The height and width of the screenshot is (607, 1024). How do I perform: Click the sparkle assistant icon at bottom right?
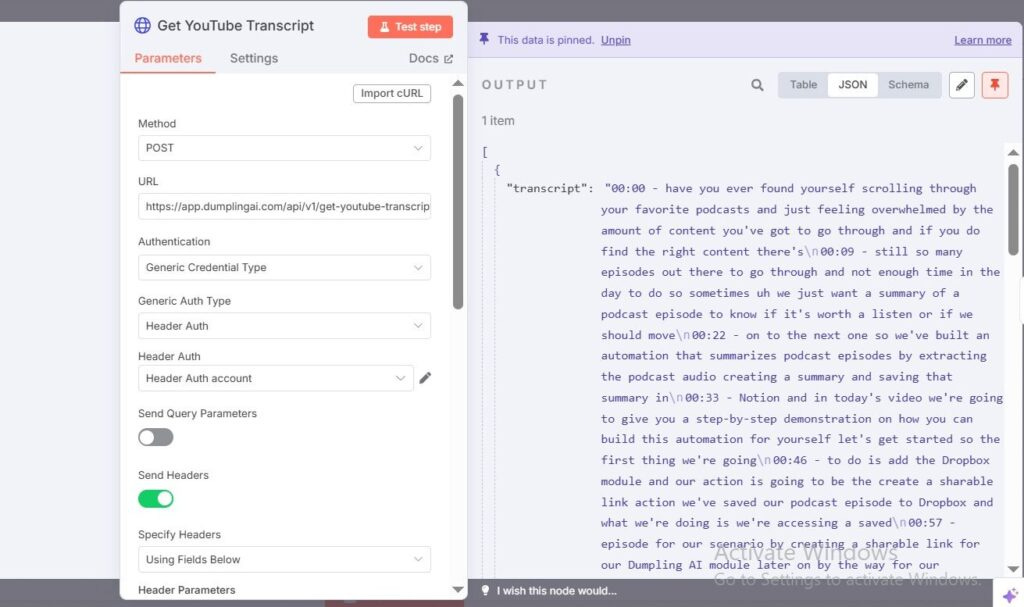[x=1010, y=595]
